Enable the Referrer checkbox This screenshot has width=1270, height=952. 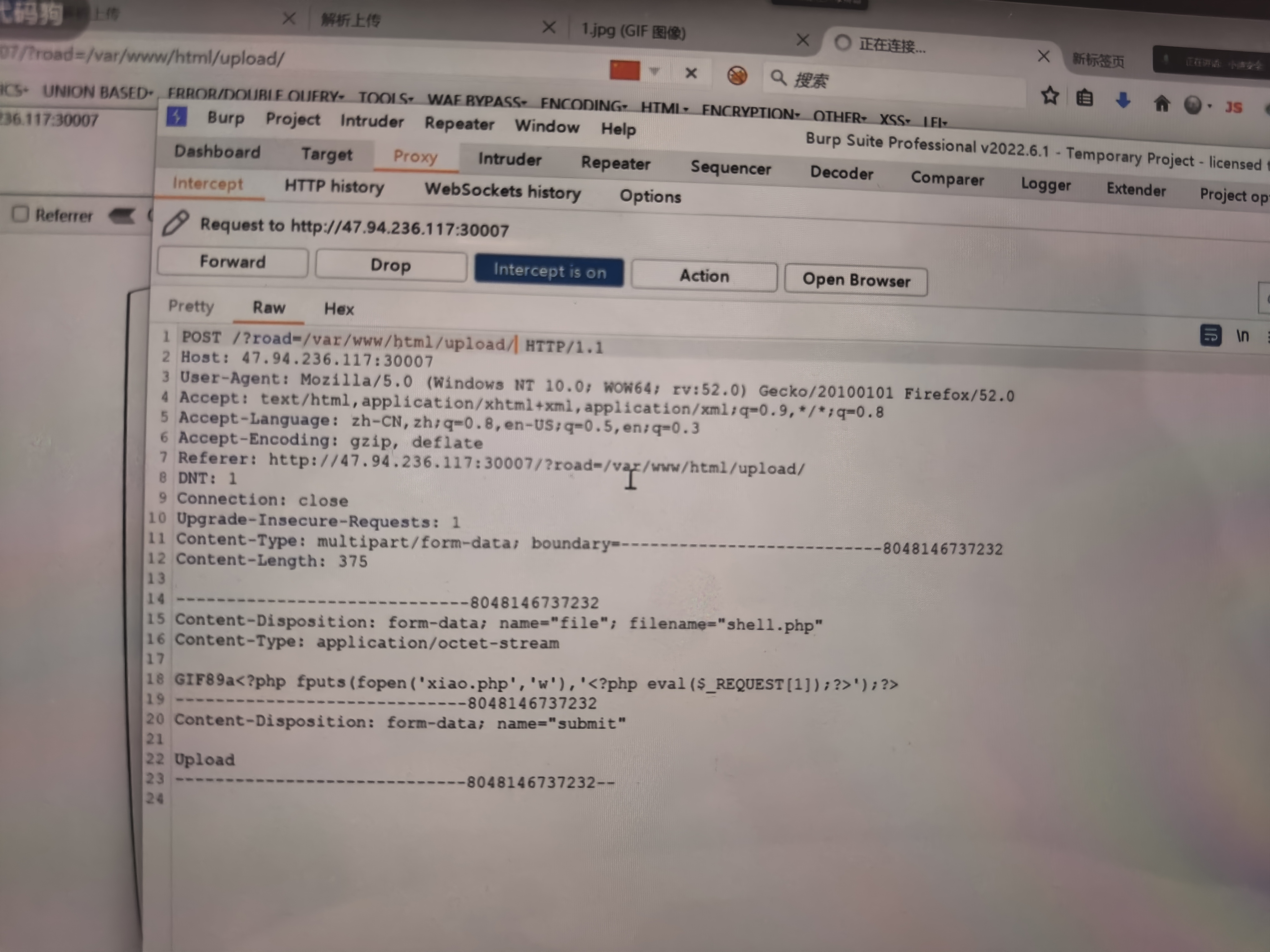[x=21, y=214]
